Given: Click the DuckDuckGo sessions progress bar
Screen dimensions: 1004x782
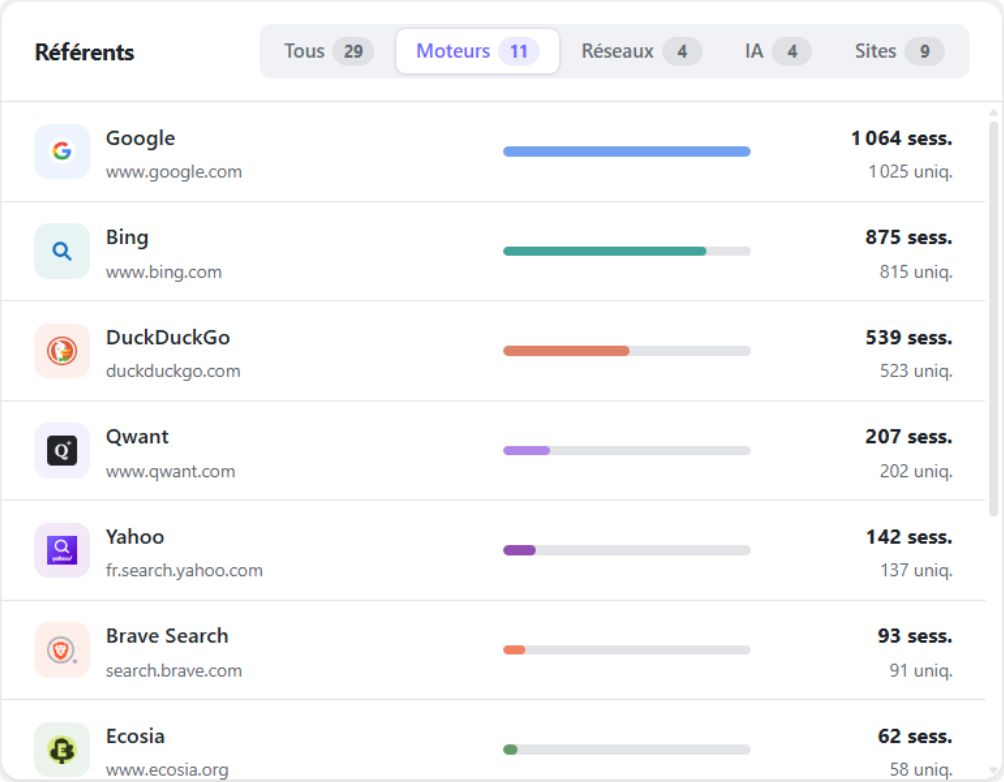Looking at the screenshot, I should (x=627, y=351).
